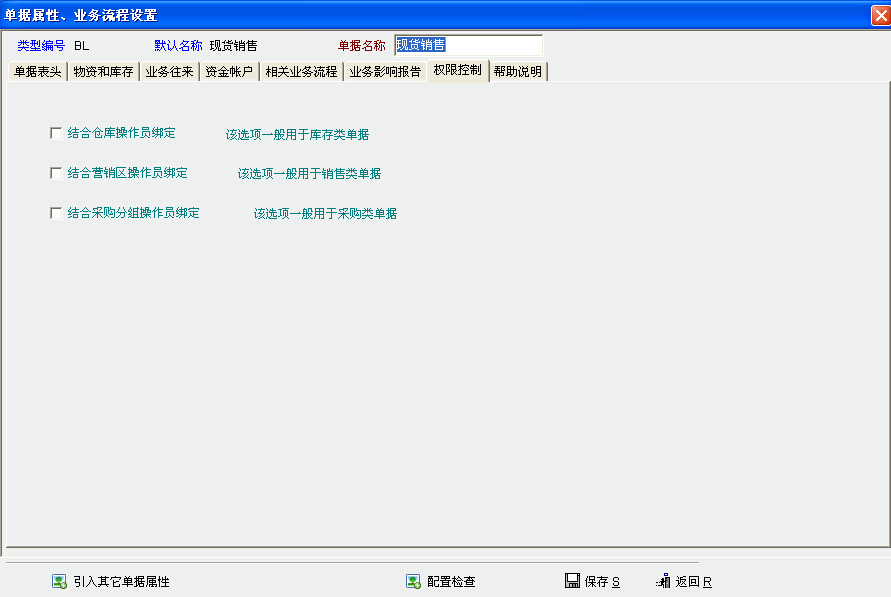Click the 该选项一般用于库存类单据 hint text
891x597 pixels.
(x=297, y=134)
